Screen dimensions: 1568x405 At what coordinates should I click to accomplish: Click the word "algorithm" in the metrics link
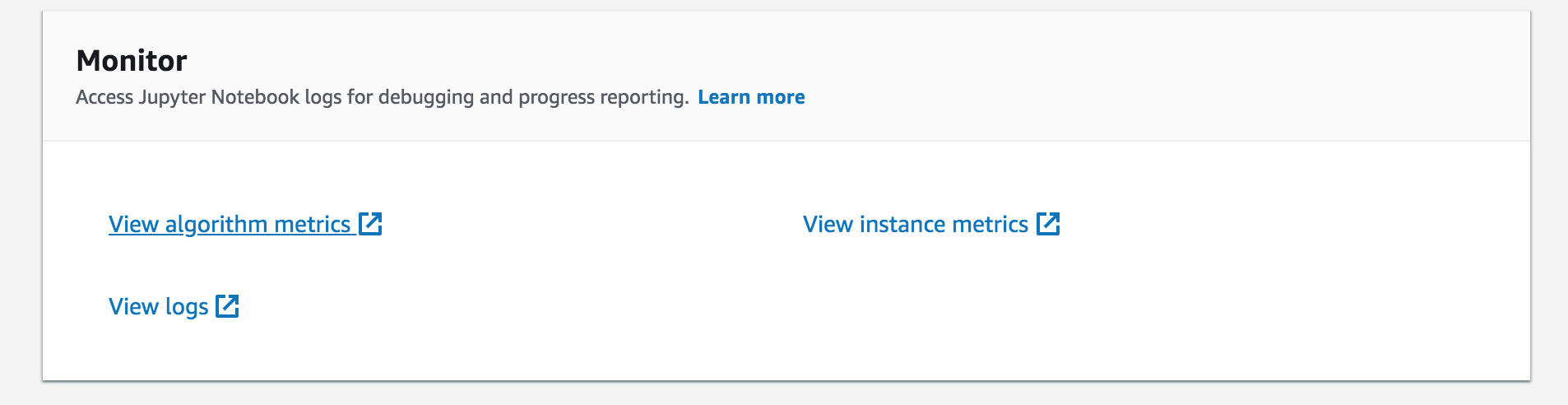(x=216, y=224)
